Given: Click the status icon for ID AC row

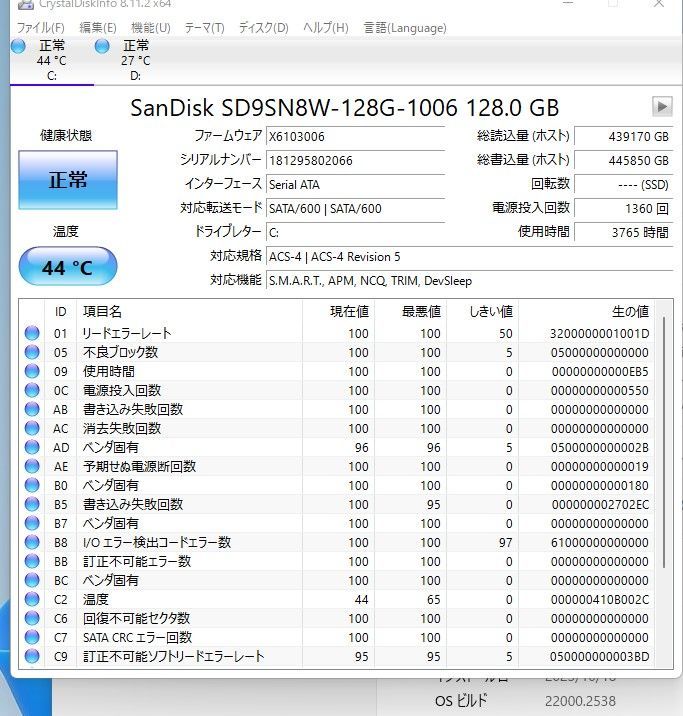Looking at the screenshot, I should click(x=32, y=428).
